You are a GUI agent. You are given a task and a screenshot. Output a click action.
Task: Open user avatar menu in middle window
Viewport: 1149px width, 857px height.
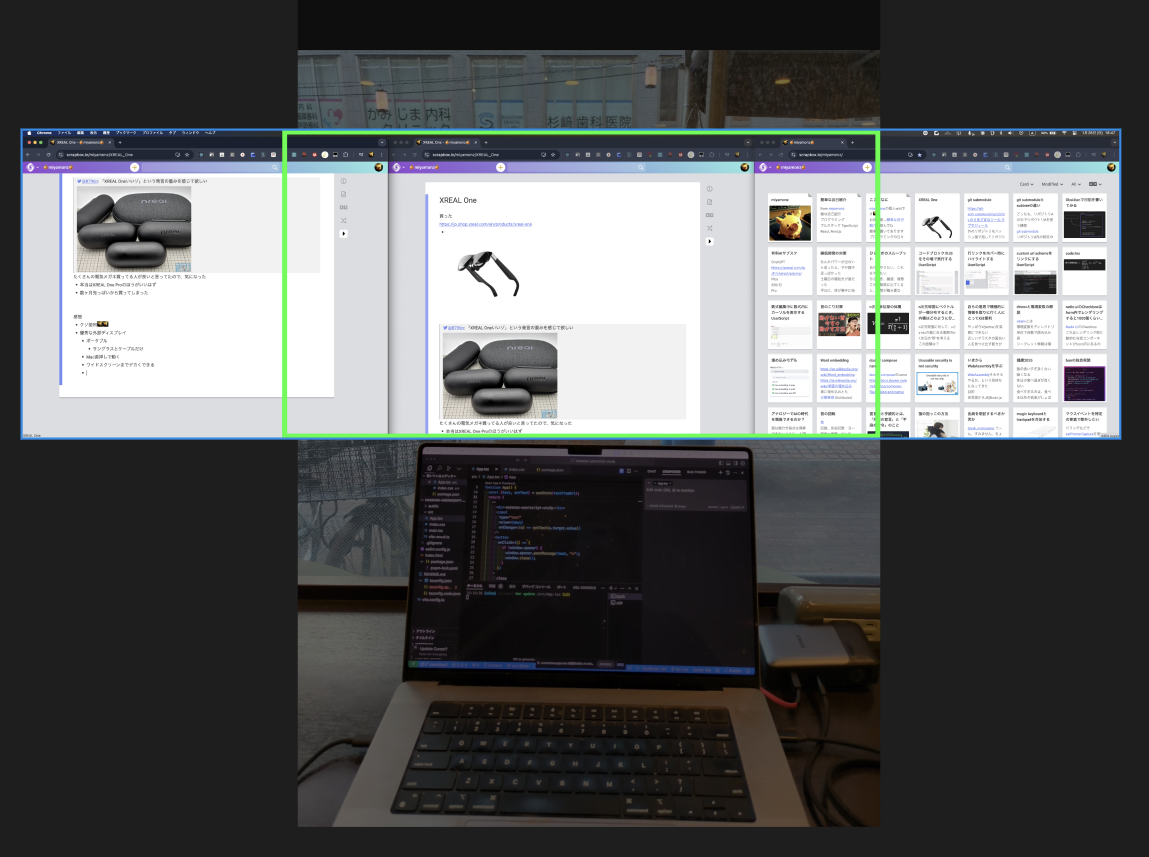pyautogui.click(x=745, y=167)
